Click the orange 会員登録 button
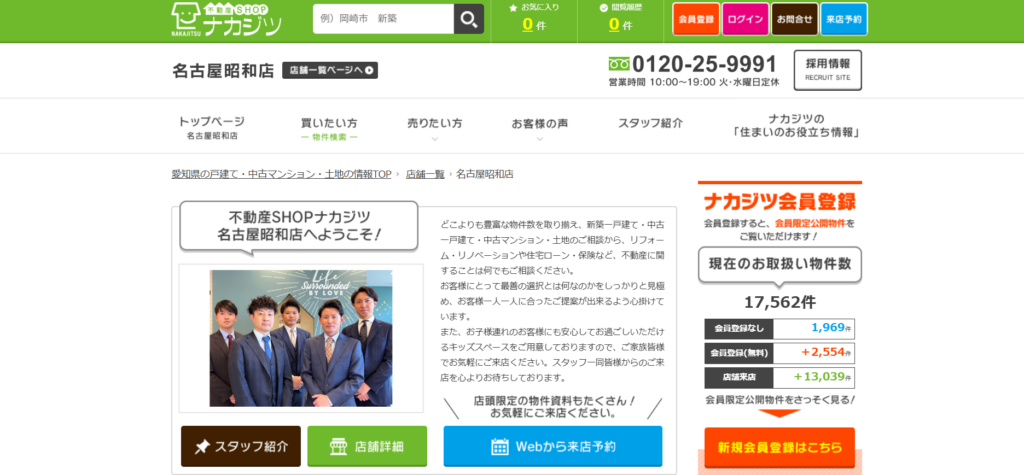Image resolution: width=1024 pixels, height=475 pixels. (696, 19)
